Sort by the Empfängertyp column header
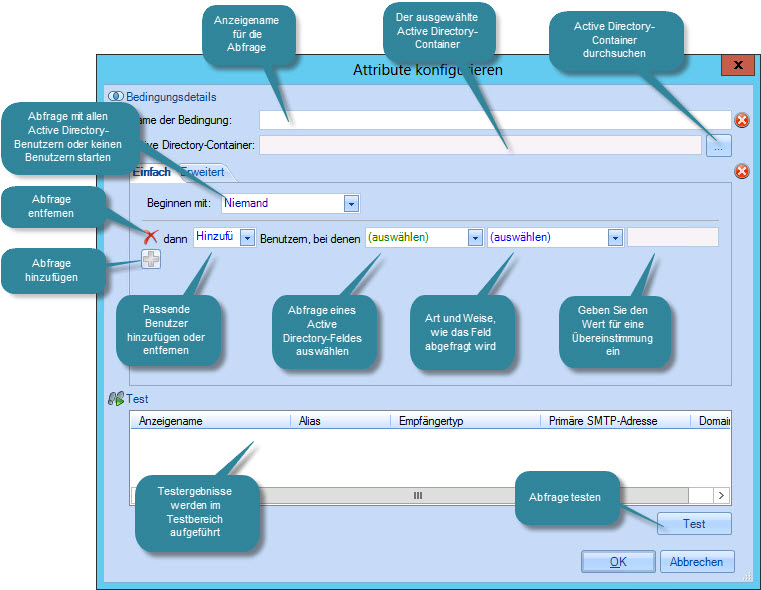Image resolution: width=761 pixels, height=590 pixels. click(x=465, y=421)
